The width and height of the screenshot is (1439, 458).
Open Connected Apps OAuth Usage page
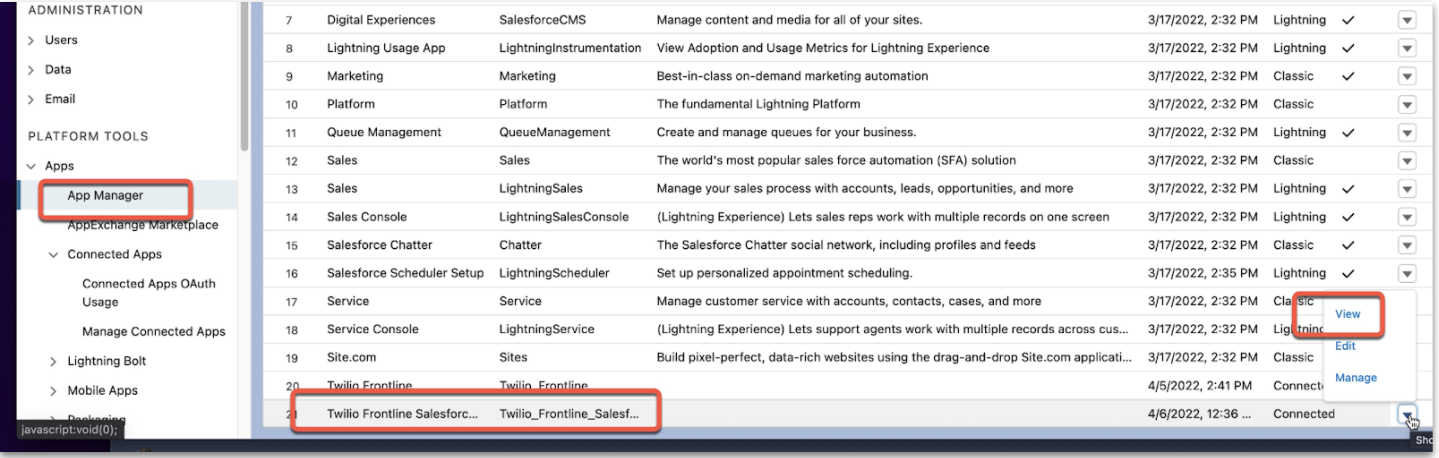pyautogui.click(x=149, y=293)
